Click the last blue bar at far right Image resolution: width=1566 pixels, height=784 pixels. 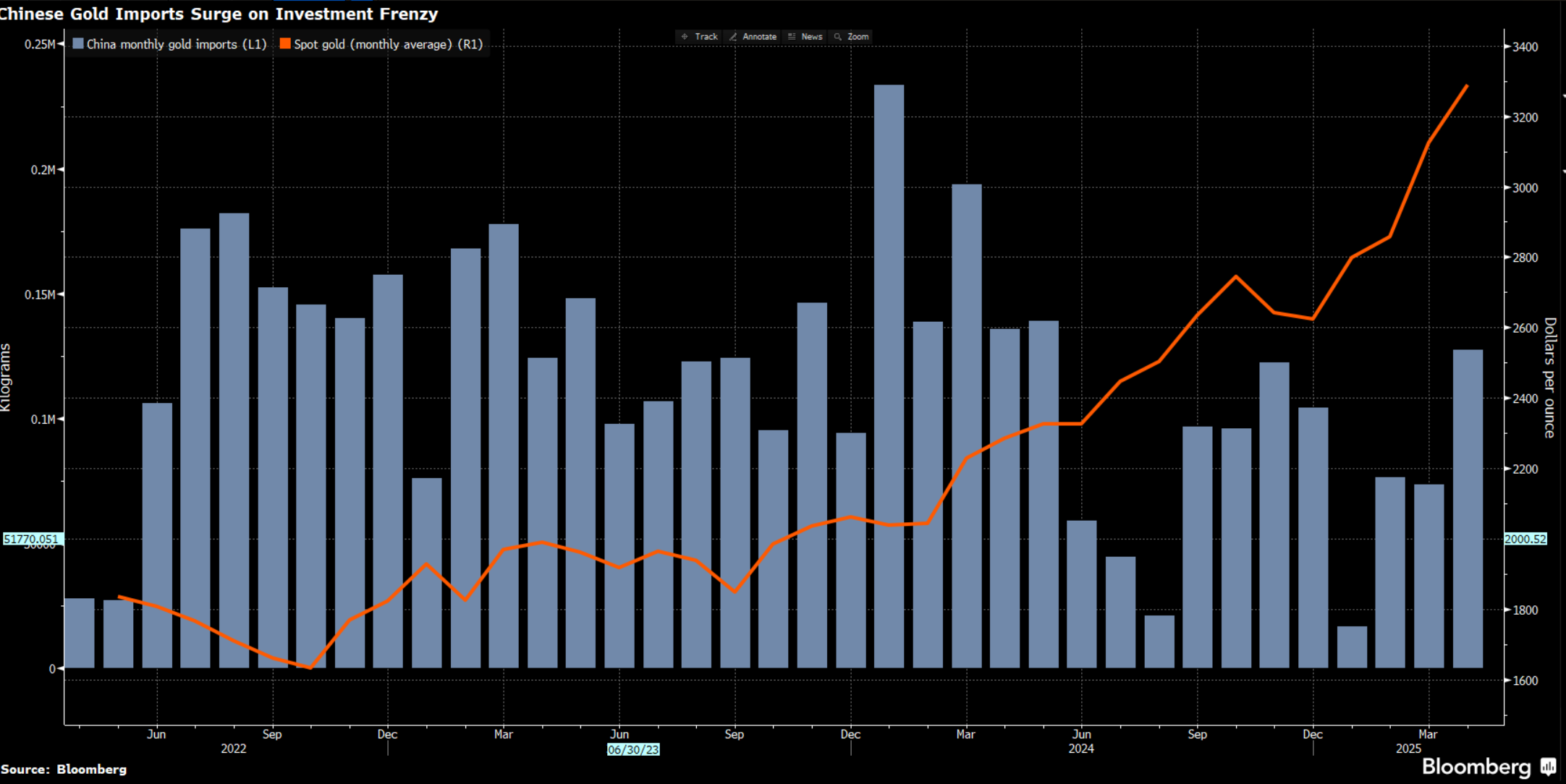(x=1468, y=508)
